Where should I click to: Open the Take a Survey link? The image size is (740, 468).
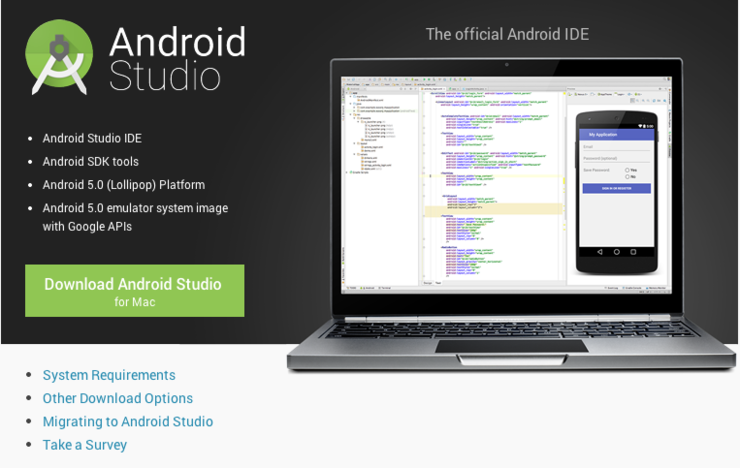pos(84,445)
